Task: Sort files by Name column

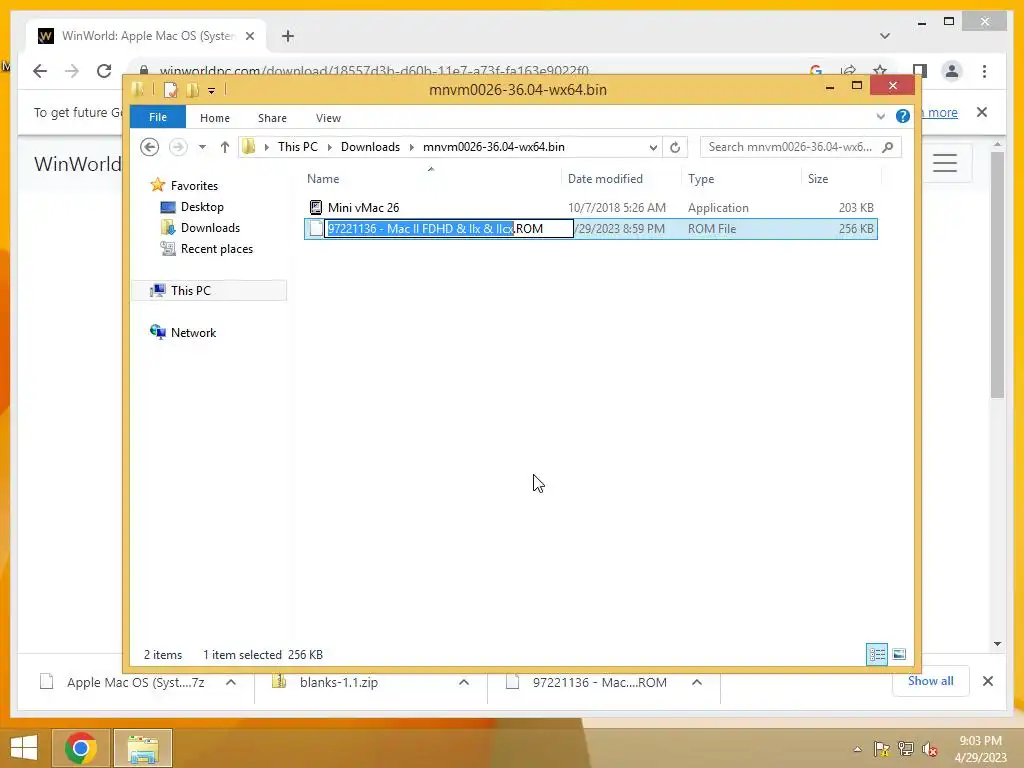Action: tap(432, 178)
